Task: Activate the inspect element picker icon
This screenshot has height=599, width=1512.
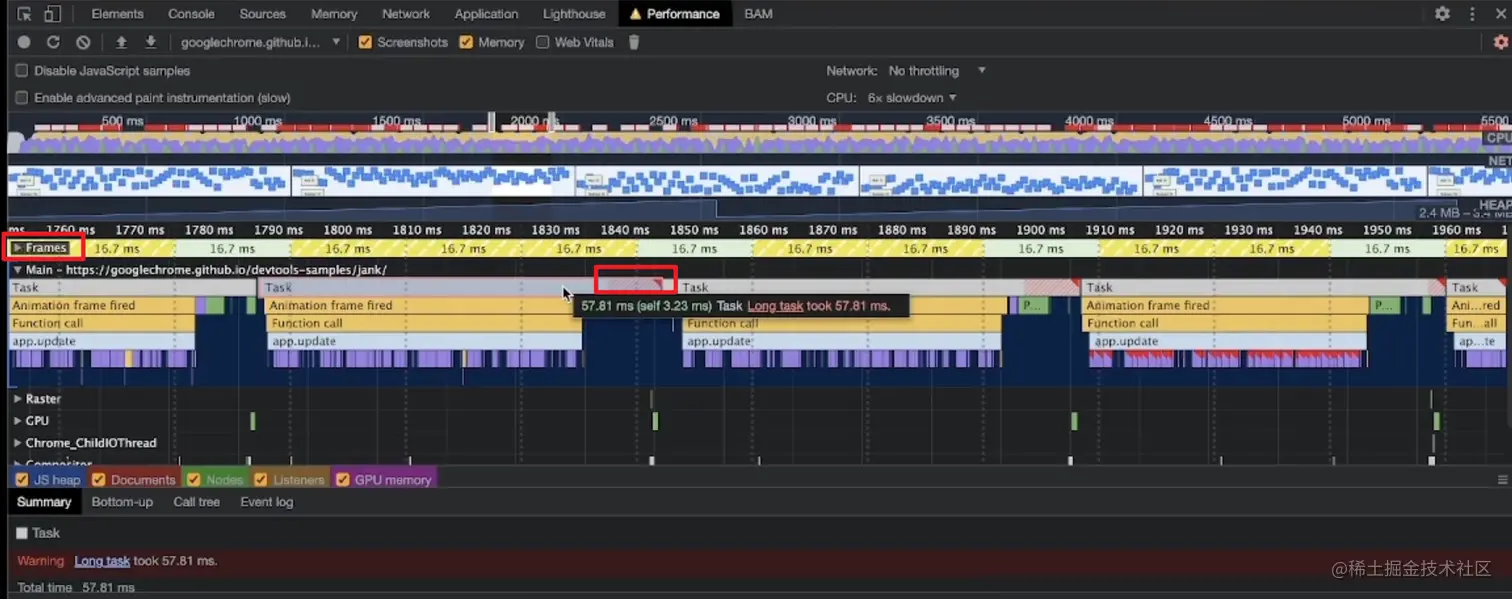Action: (25, 14)
